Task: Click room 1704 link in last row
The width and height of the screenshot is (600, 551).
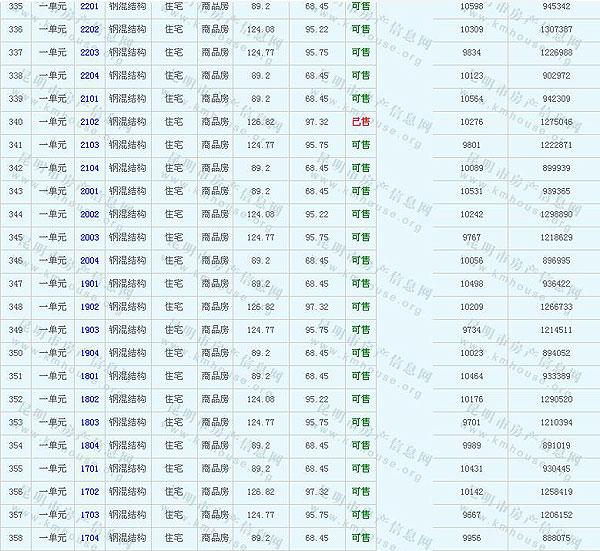Action: tap(89, 537)
